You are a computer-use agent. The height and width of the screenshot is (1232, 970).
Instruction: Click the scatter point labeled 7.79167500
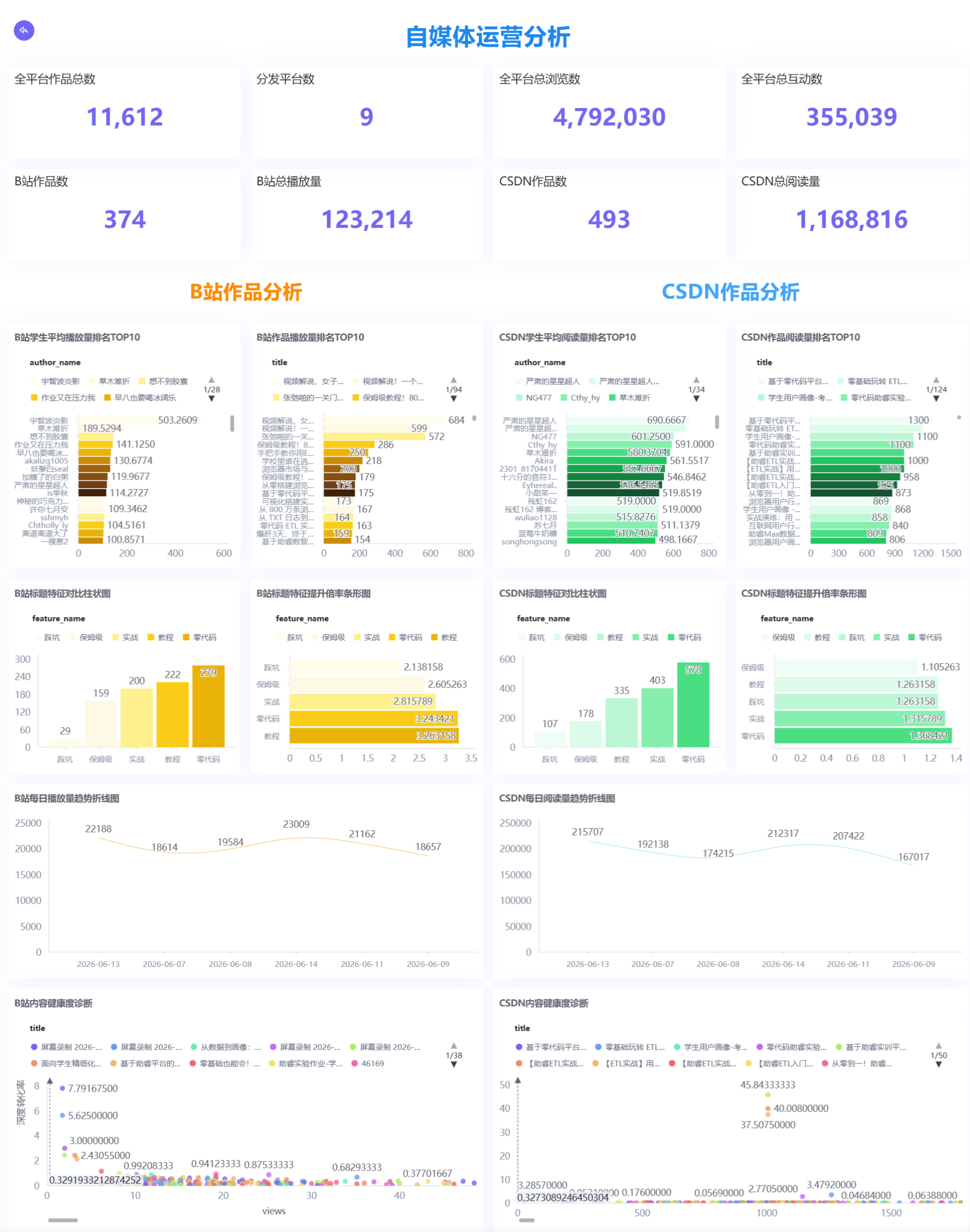click(62, 1089)
